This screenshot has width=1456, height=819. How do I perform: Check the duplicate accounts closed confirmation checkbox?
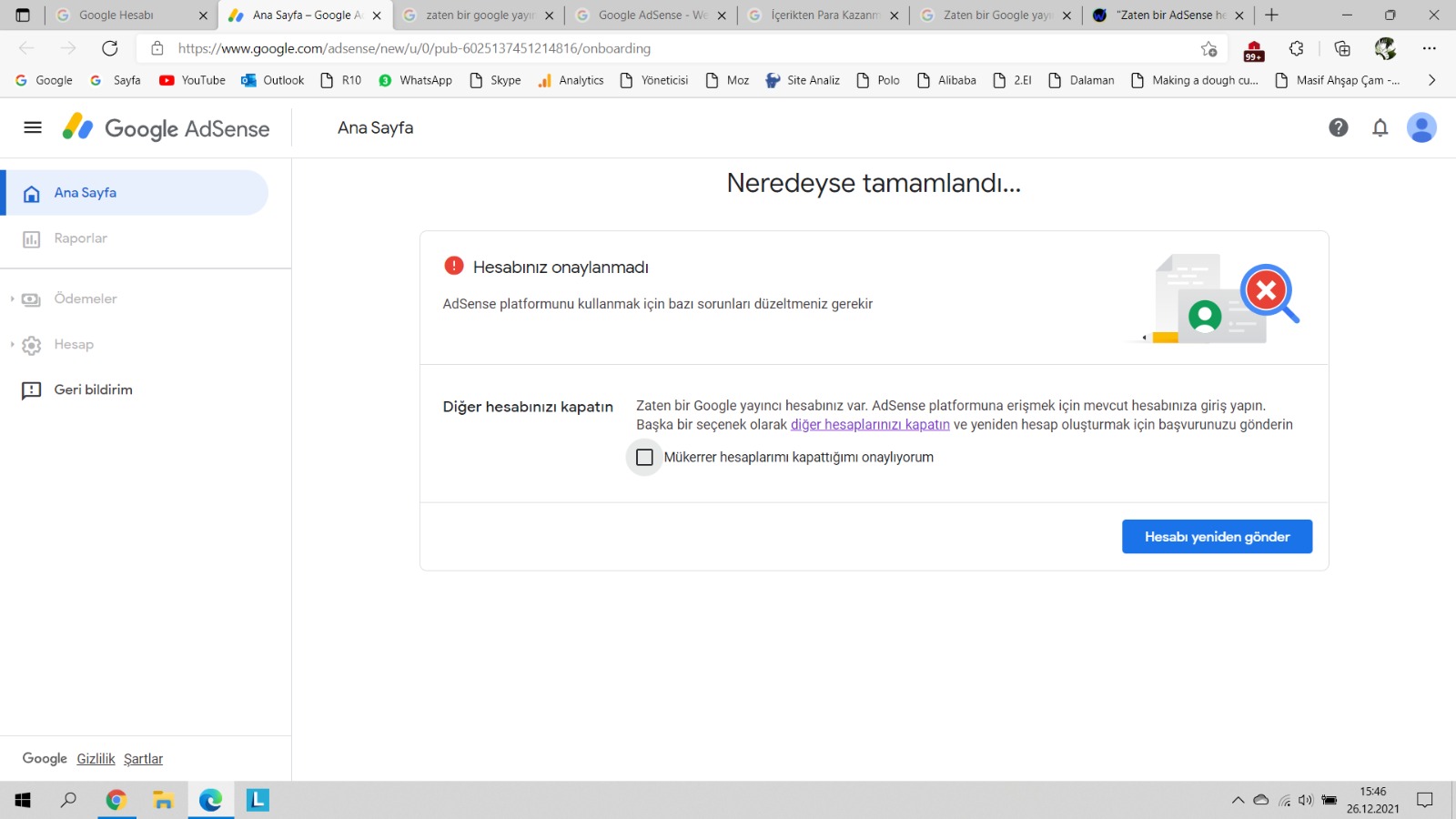pyautogui.click(x=644, y=457)
